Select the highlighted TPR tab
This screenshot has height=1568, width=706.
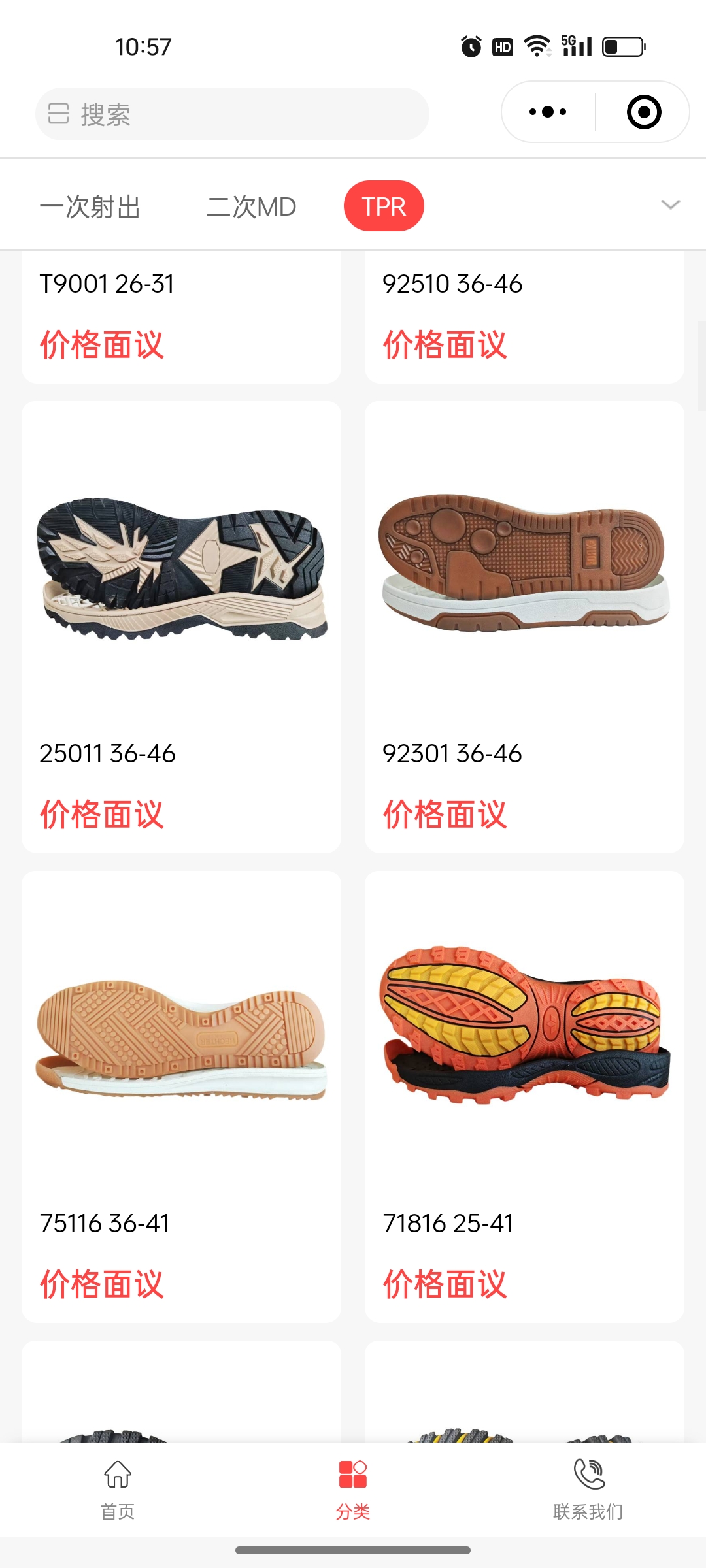pos(384,206)
